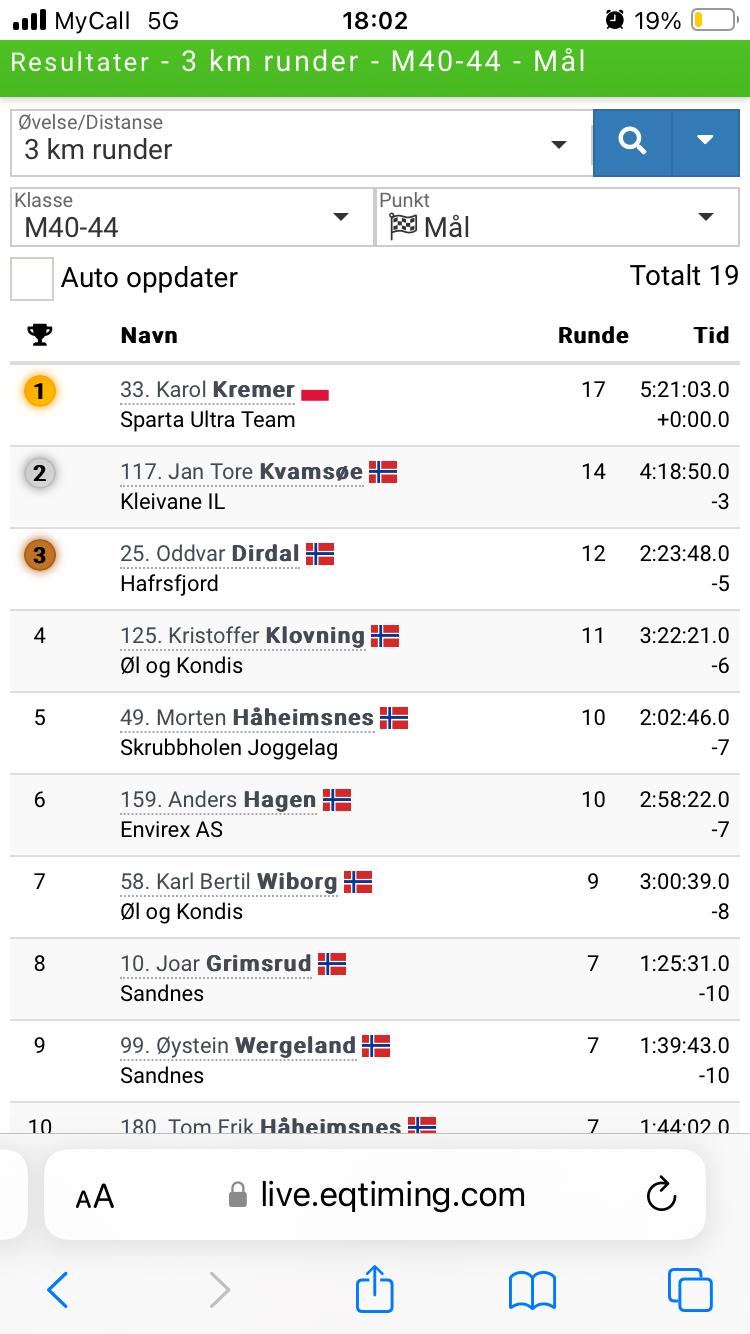This screenshot has width=750, height=1334.
Task: Open Karol Kremer's result details
Action: (207, 390)
